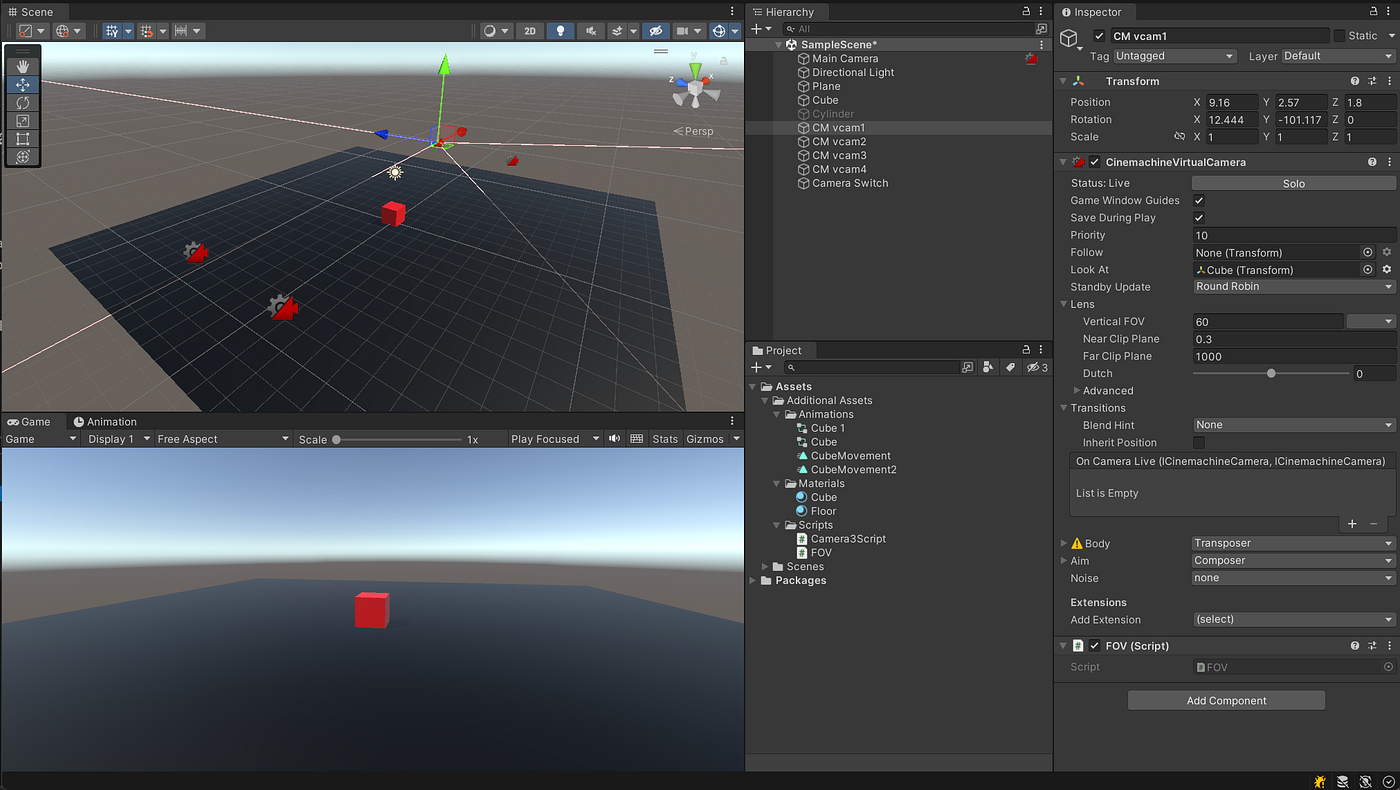Click the Solo button
The height and width of the screenshot is (790, 1400).
pyautogui.click(x=1294, y=184)
